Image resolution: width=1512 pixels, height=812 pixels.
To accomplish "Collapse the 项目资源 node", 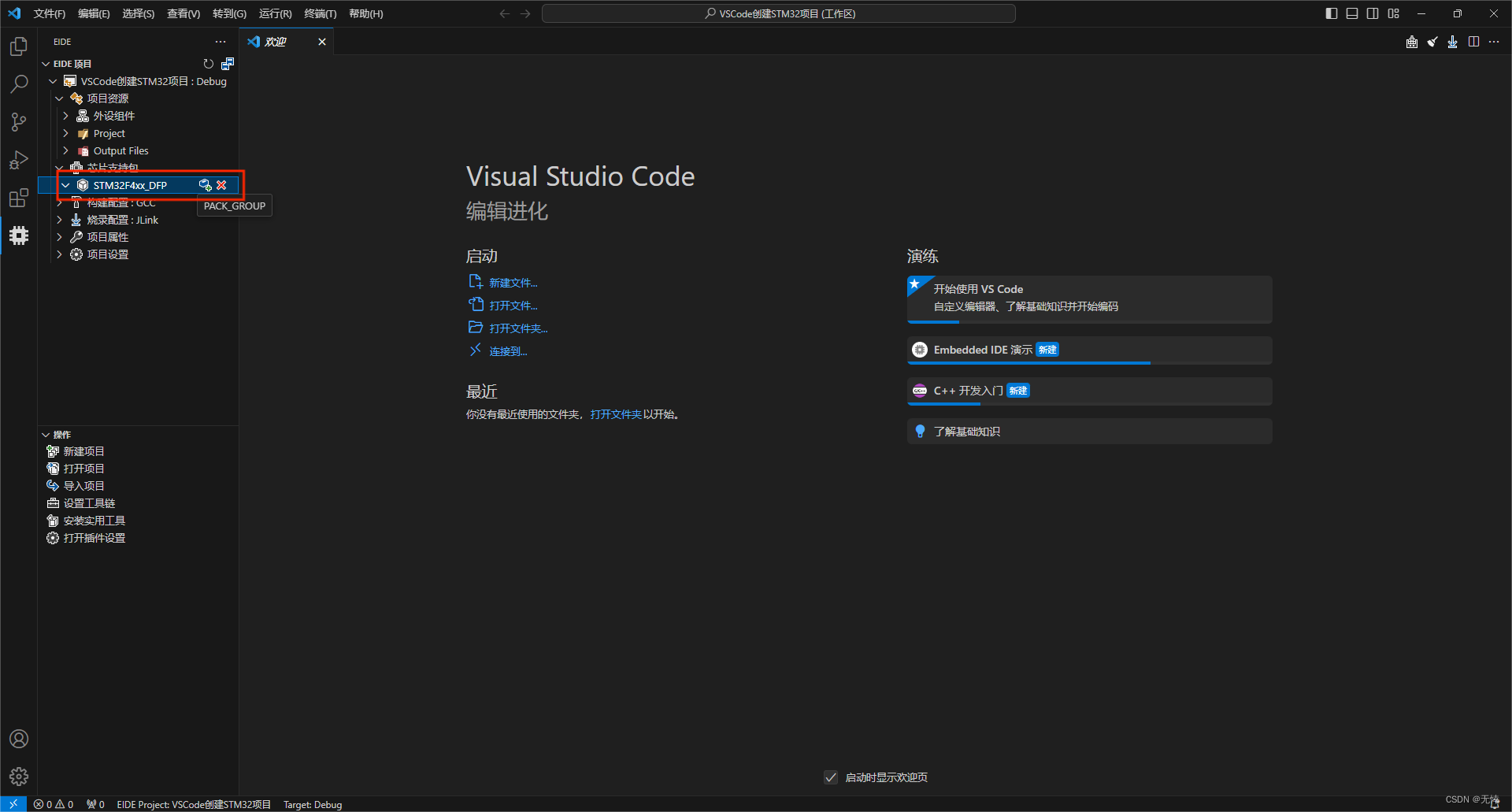I will [x=59, y=98].
